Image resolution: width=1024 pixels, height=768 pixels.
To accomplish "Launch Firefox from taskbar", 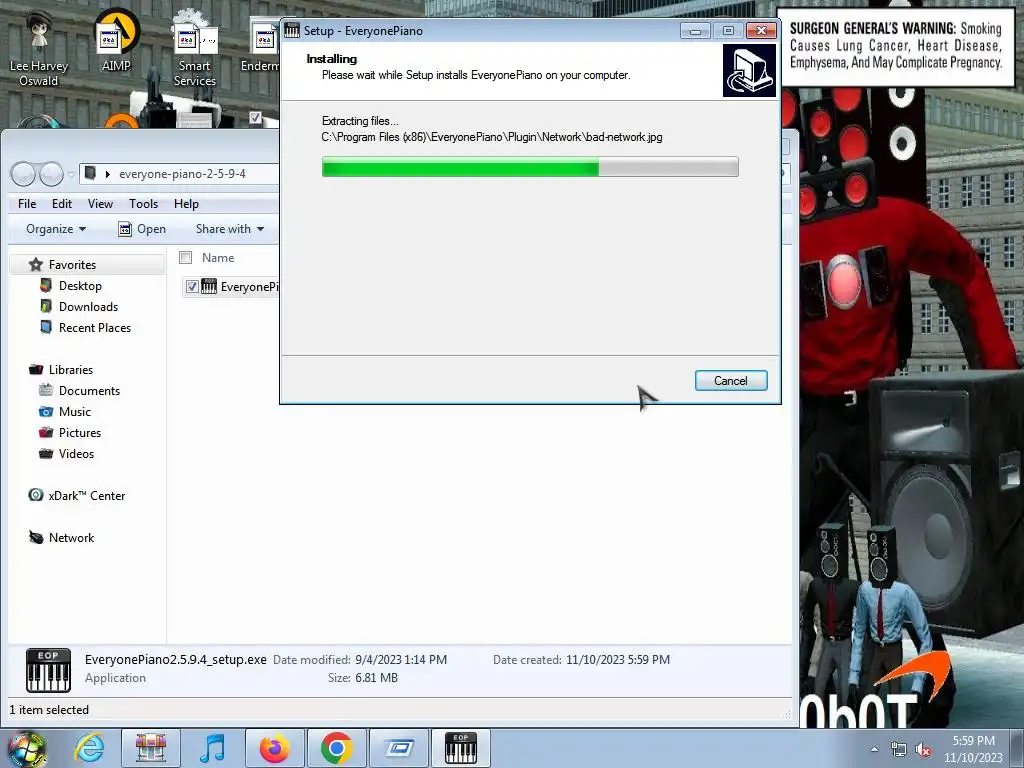I will click(274, 748).
